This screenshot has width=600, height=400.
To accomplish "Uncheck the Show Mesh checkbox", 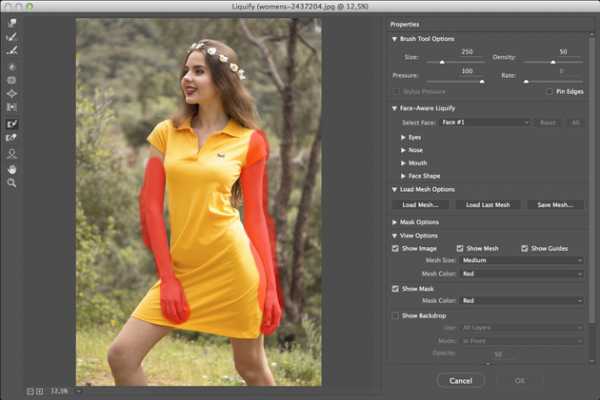I will tap(461, 248).
